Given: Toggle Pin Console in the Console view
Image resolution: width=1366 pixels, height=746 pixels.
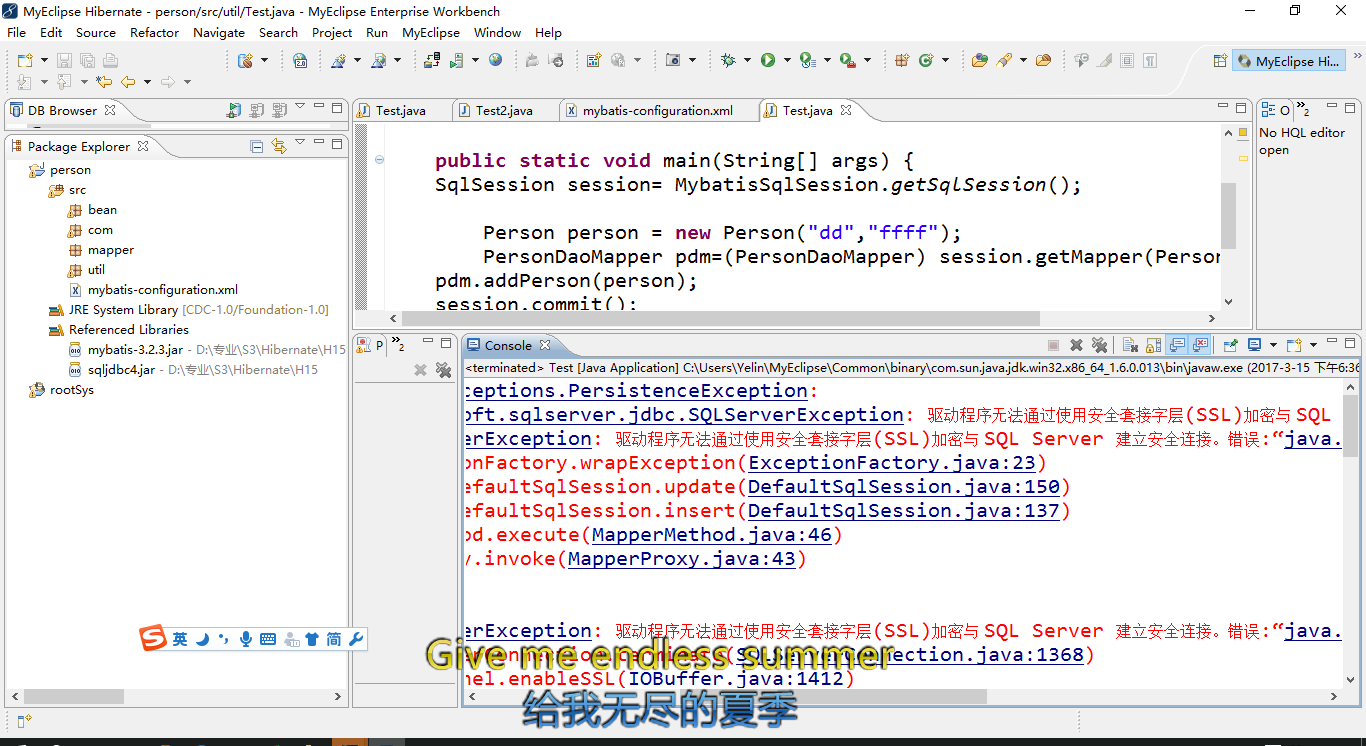Looking at the screenshot, I should pyautogui.click(x=1228, y=344).
